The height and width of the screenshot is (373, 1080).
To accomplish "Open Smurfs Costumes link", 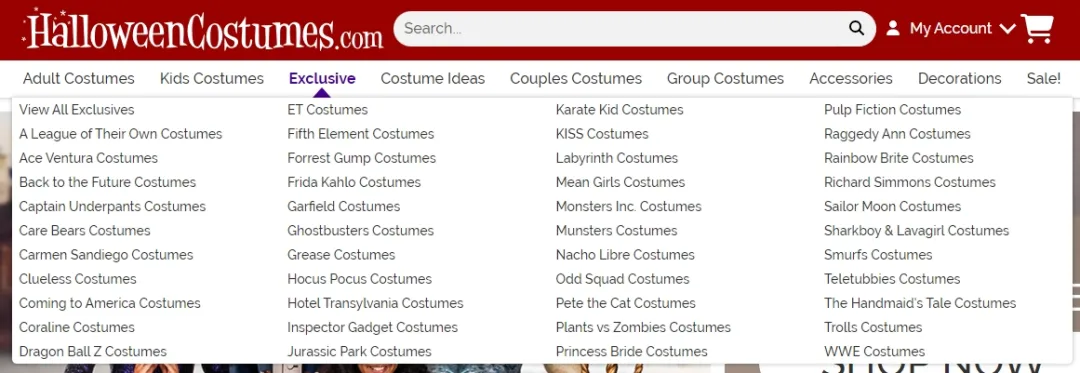I will pyautogui.click(x=878, y=255).
